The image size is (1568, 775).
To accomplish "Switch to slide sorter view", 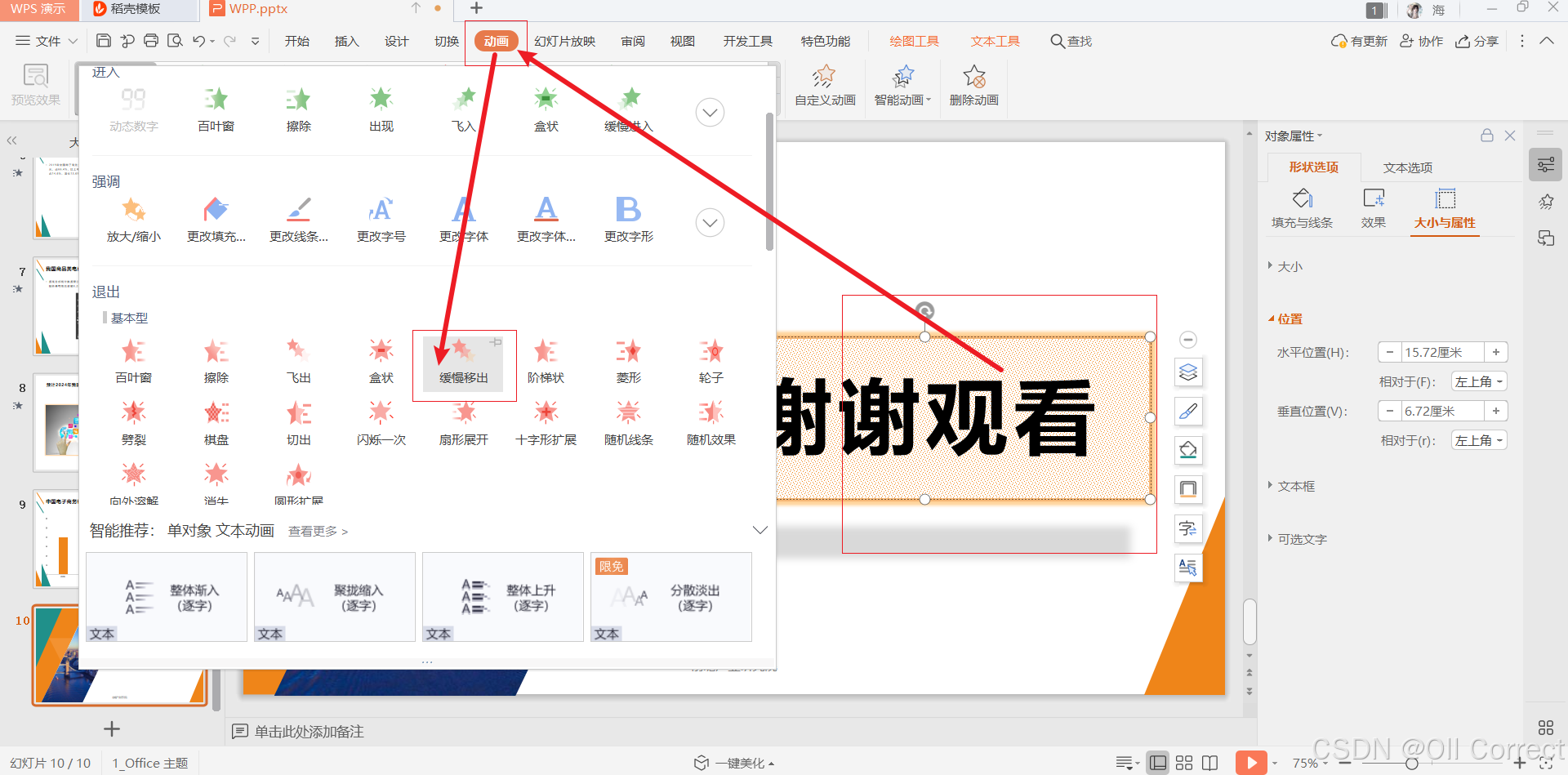I will [x=1184, y=763].
